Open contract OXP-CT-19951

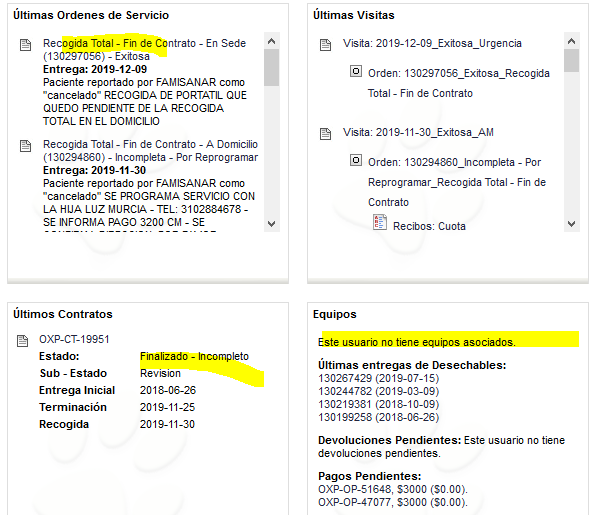tap(74, 339)
